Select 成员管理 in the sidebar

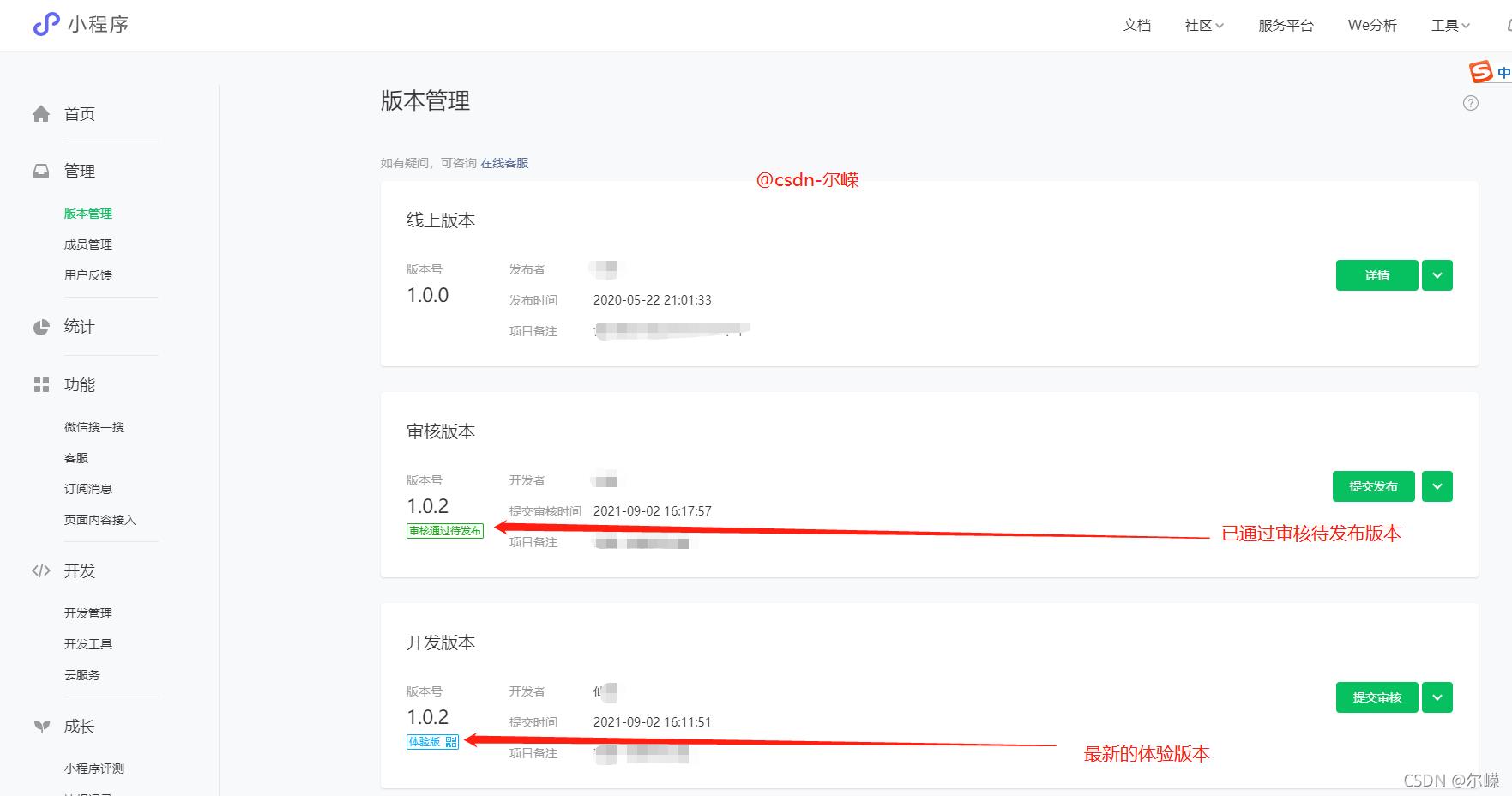tap(88, 244)
